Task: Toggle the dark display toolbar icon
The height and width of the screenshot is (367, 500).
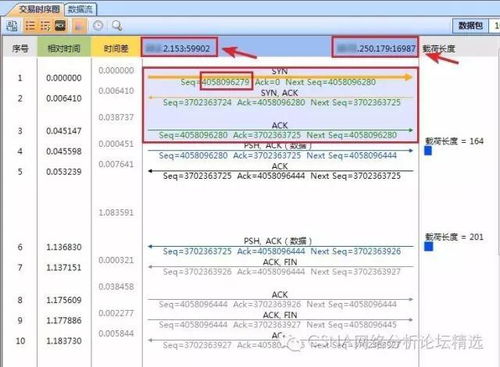Action: coord(60,26)
